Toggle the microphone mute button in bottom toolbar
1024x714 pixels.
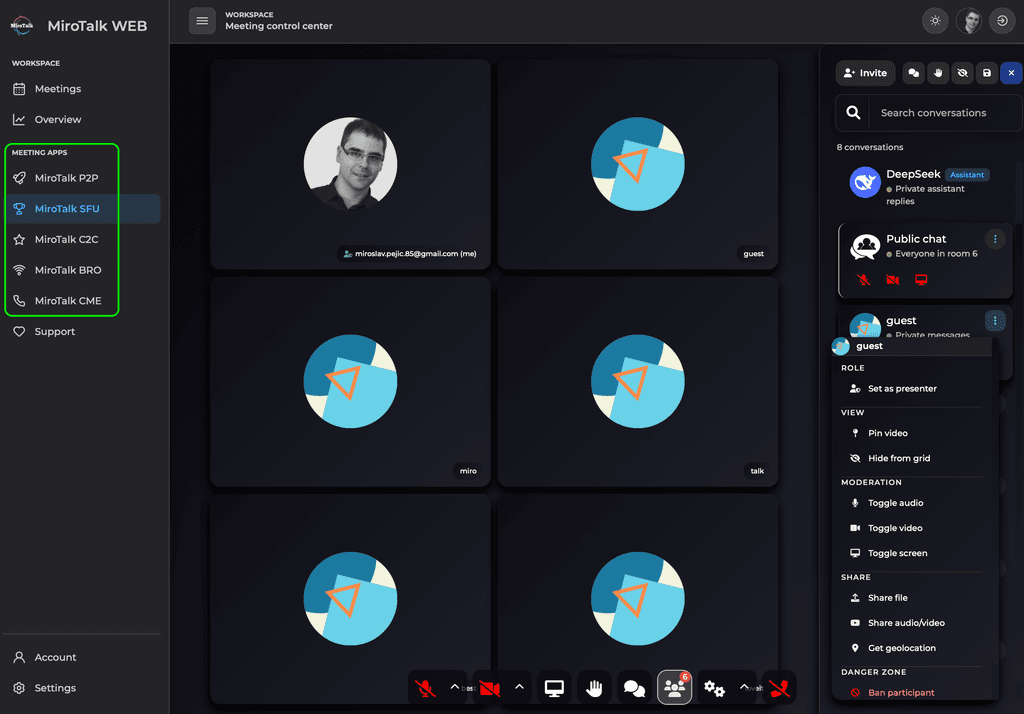point(424,688)
